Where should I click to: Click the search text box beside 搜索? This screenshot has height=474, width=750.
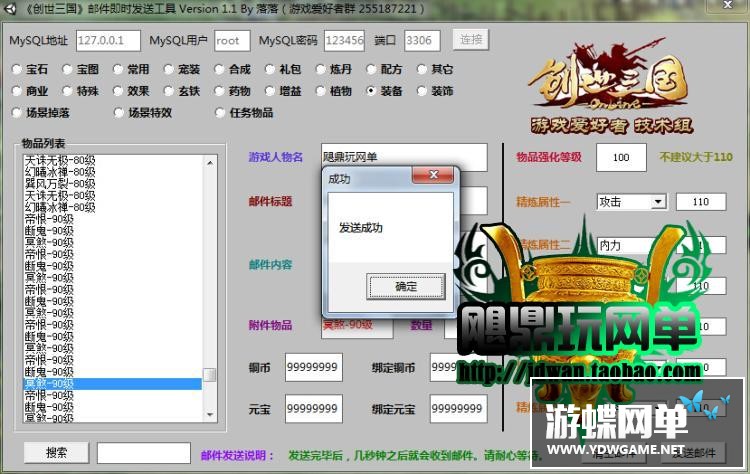click(x=143, y=452)
